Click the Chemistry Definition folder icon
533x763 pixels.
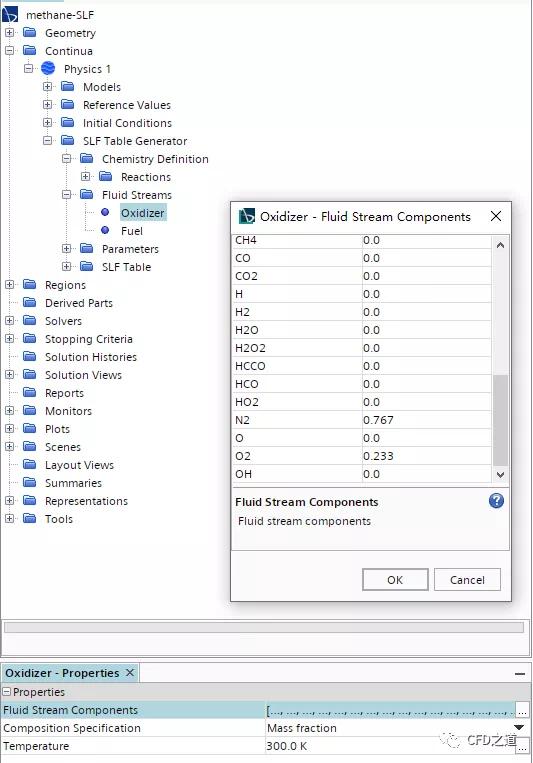coord(87,159)
